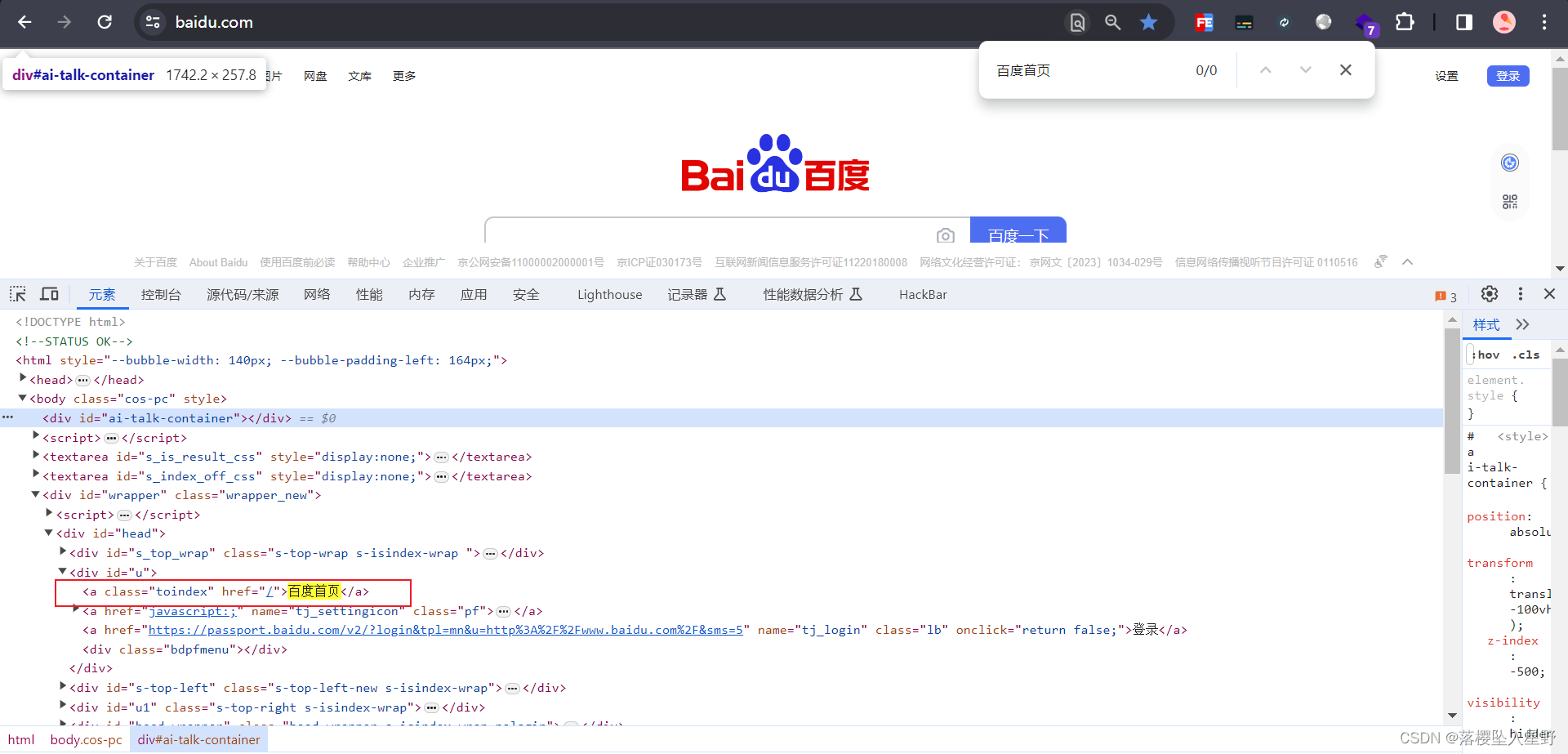Expand the div id="s_top_wrap" node
1568x754 pixels.
point(63,552)
